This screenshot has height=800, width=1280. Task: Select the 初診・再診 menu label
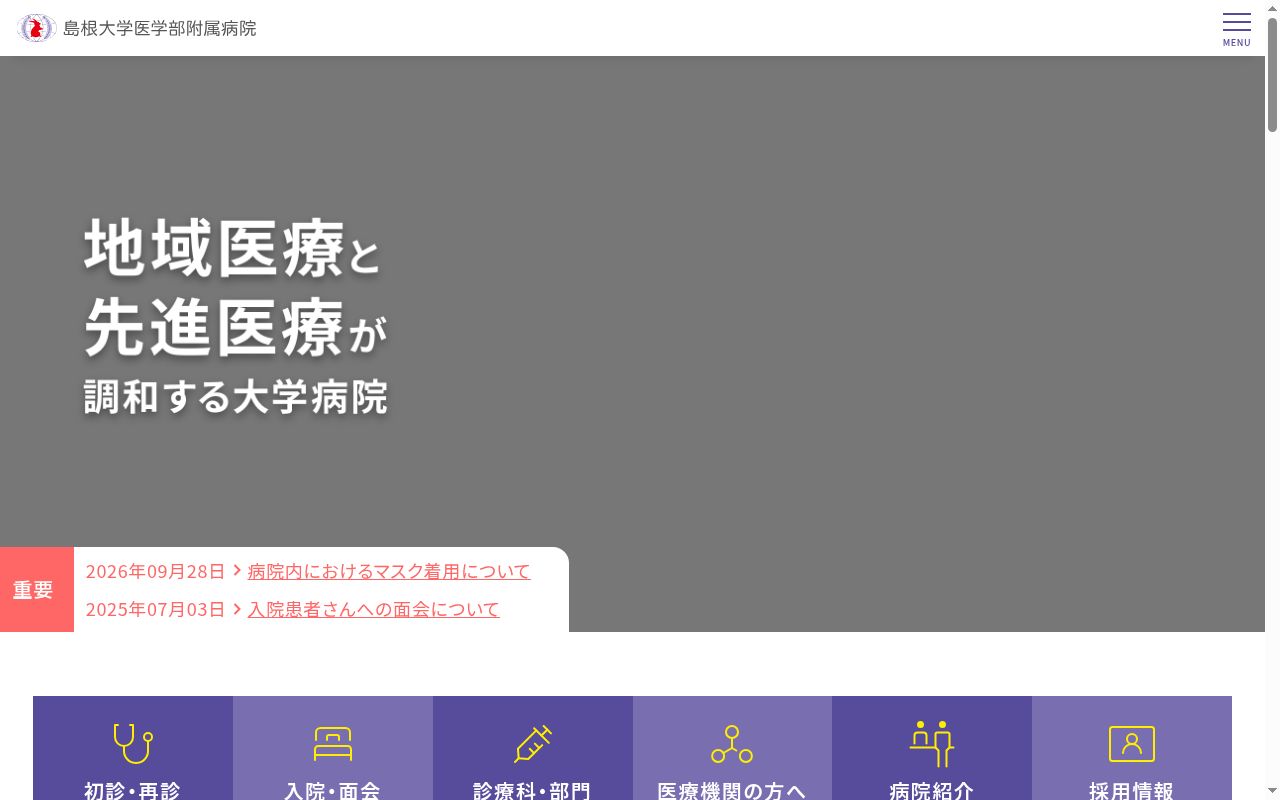tap(133, 791)
